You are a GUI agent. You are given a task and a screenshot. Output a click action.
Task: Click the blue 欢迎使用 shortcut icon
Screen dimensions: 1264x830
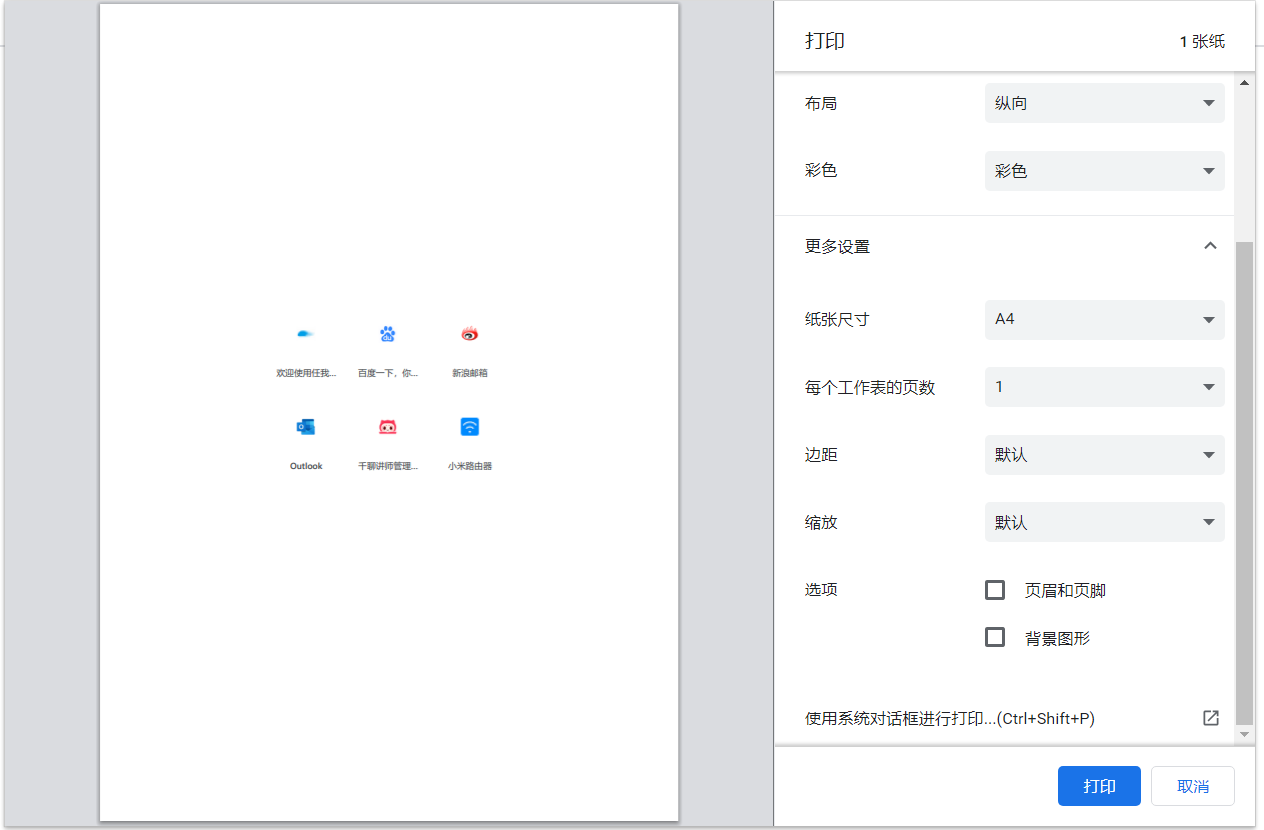point(306,334)
